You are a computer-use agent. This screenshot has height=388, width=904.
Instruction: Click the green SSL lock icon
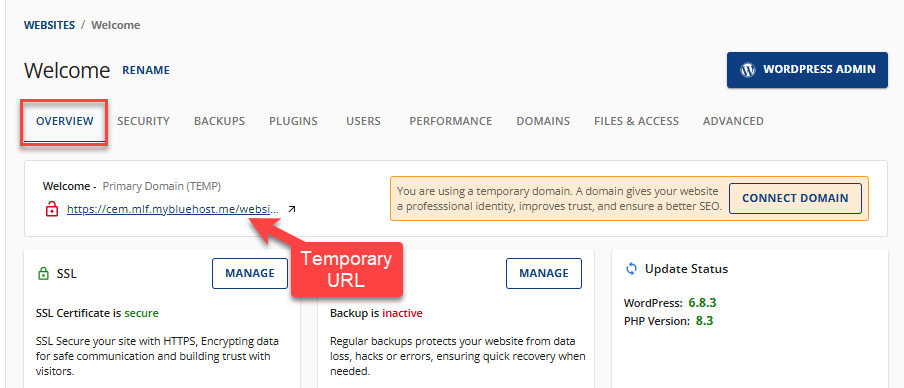[43, 274]
